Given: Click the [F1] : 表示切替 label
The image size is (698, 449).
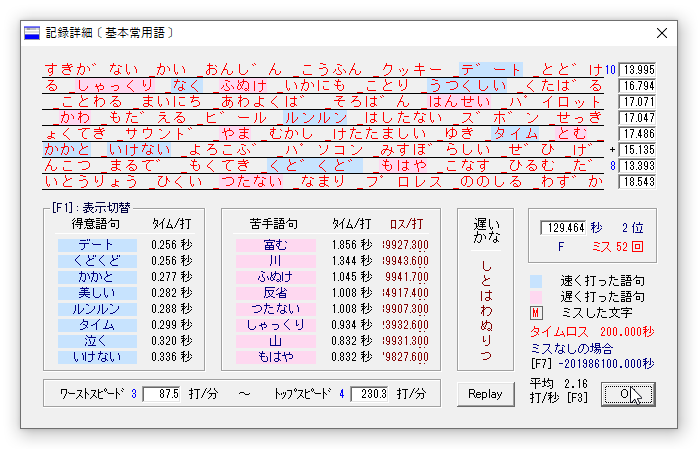Looking at the screenshot, I should (91, 208).
